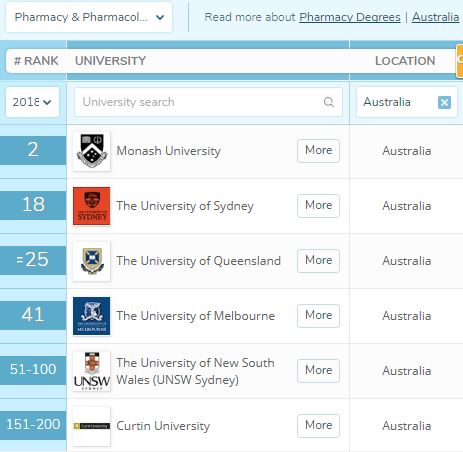Click the Curtin University logo
This screenshot has width=463, height=452.
tap(92, 426)
